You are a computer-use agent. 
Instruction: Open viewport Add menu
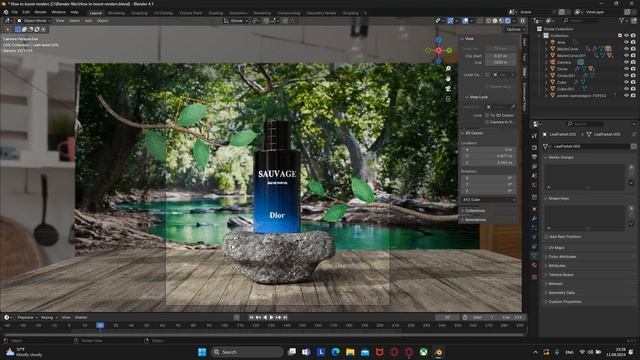point(88,20)
